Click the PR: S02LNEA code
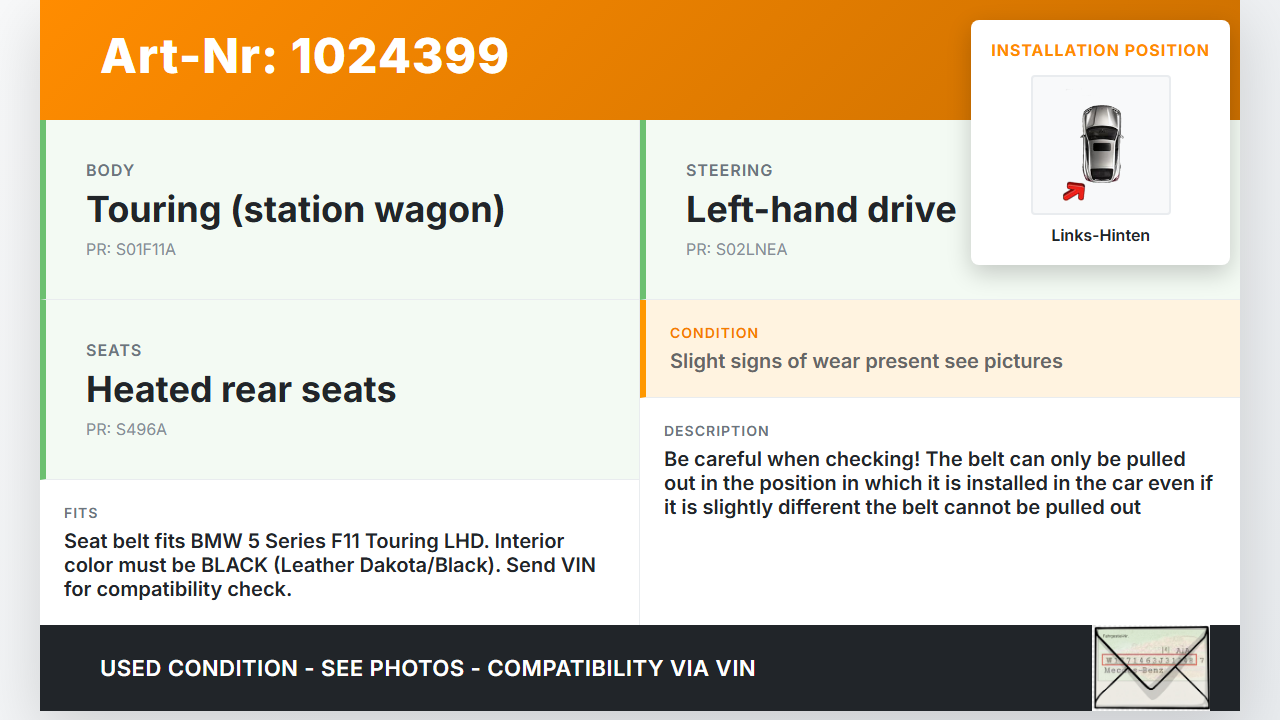This screenshot has width=1280, height=720. [737, 250]
